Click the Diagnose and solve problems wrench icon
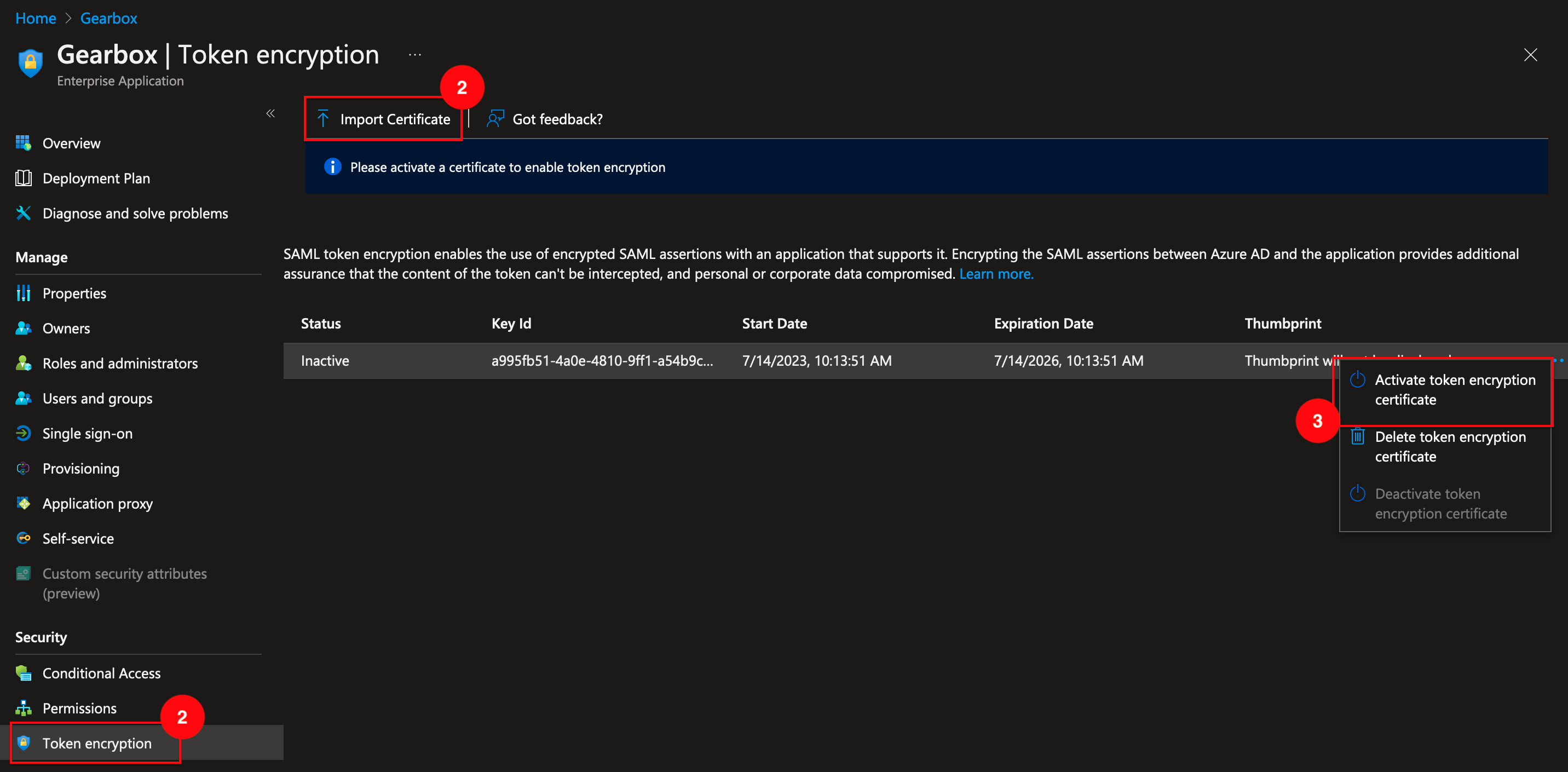This screenshot has width=1568, height=772. (23, 213)
